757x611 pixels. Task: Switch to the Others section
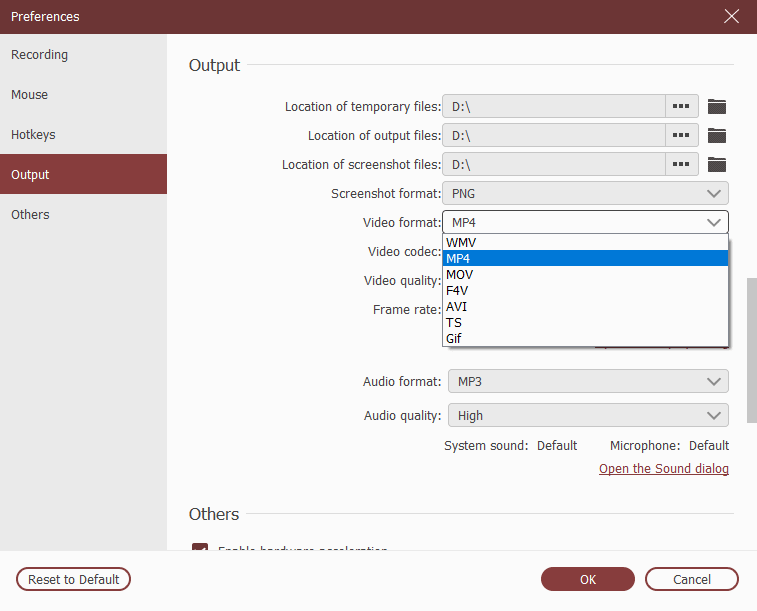(84, 214)
